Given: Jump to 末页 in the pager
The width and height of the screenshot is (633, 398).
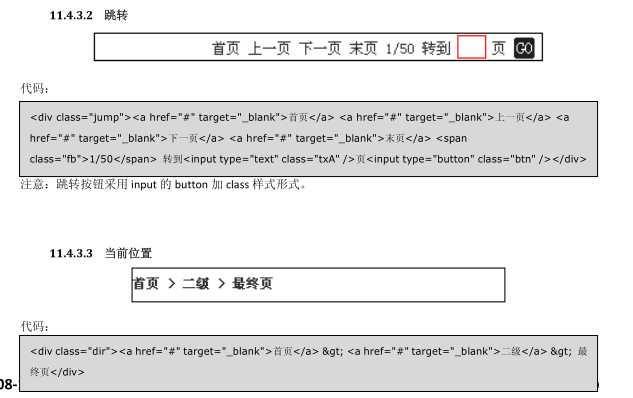Looking at the screenshot, I should (363, 48).
